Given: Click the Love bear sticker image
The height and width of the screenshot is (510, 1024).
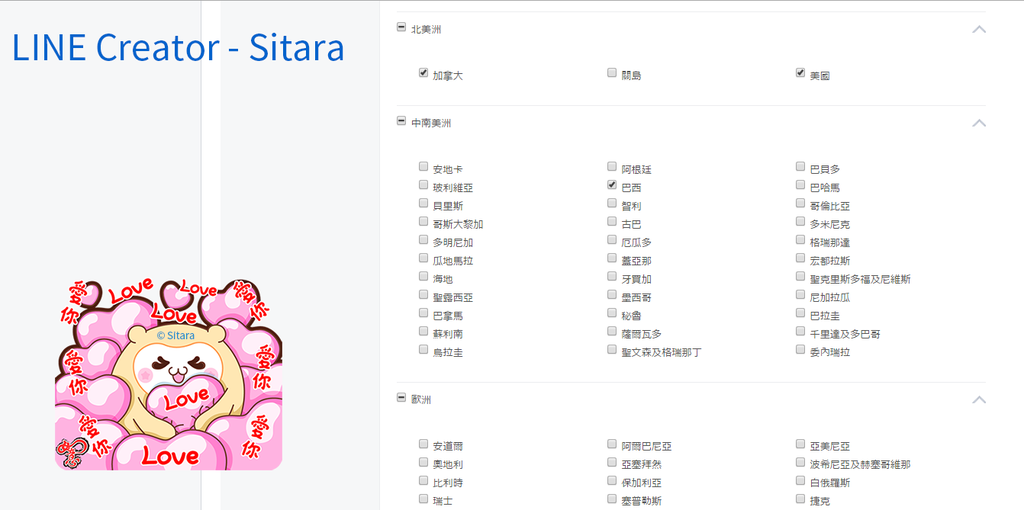Looking at the screenshot, I should coord(168,374).
